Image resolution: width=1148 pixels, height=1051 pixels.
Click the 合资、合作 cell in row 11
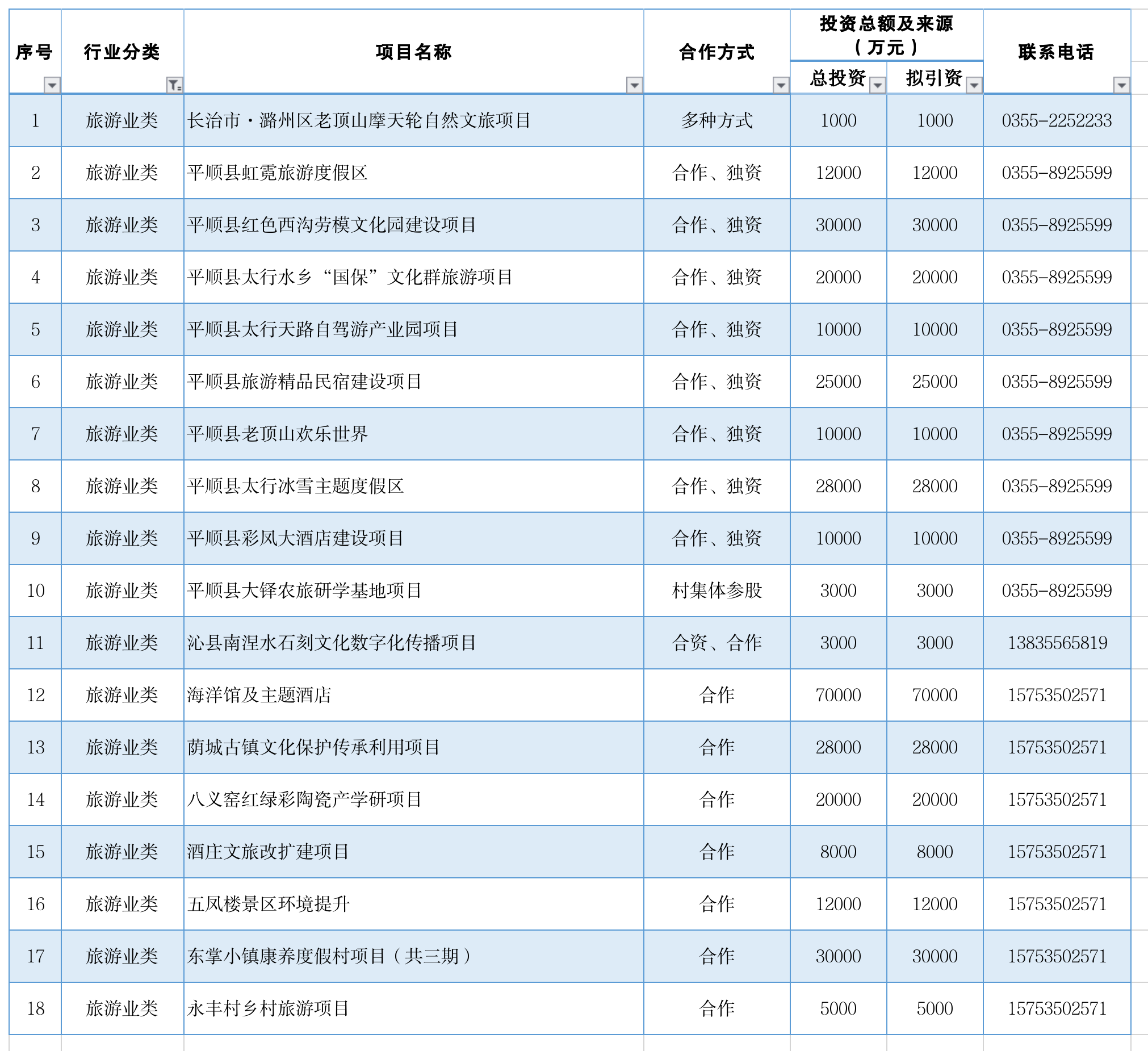coord(717,643)
